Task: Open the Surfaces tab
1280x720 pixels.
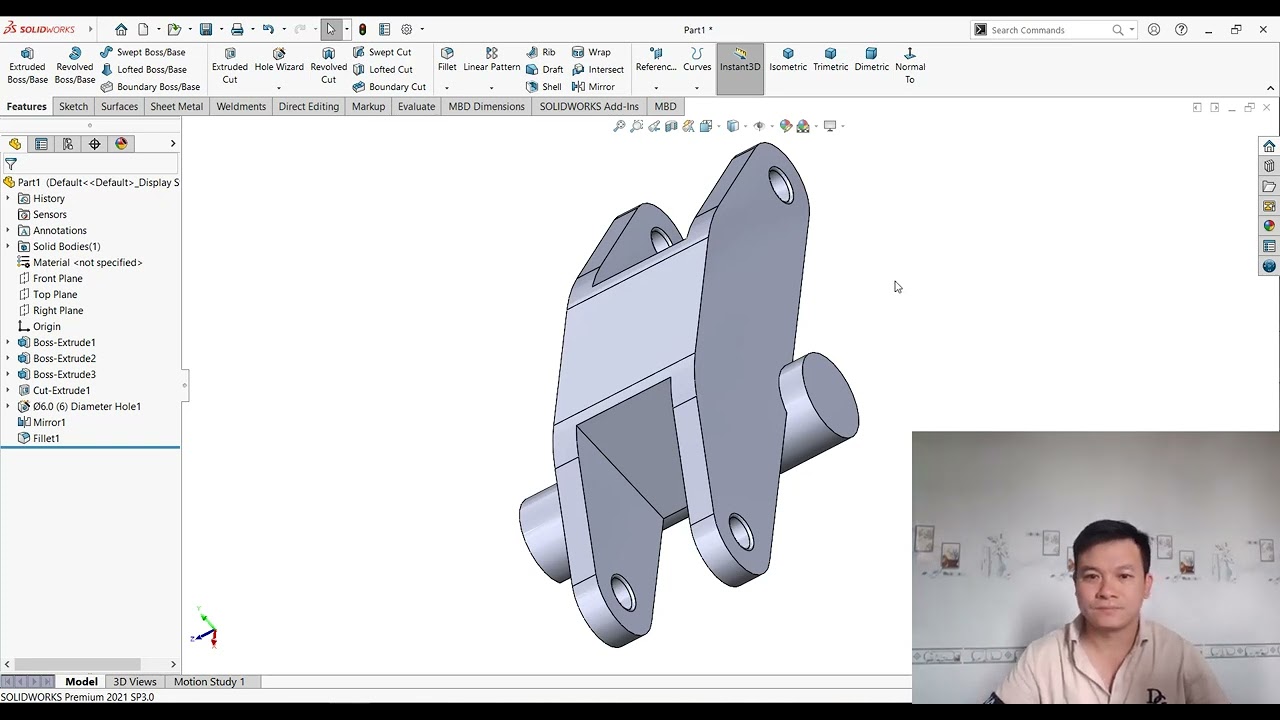Action: coord(119,106)
